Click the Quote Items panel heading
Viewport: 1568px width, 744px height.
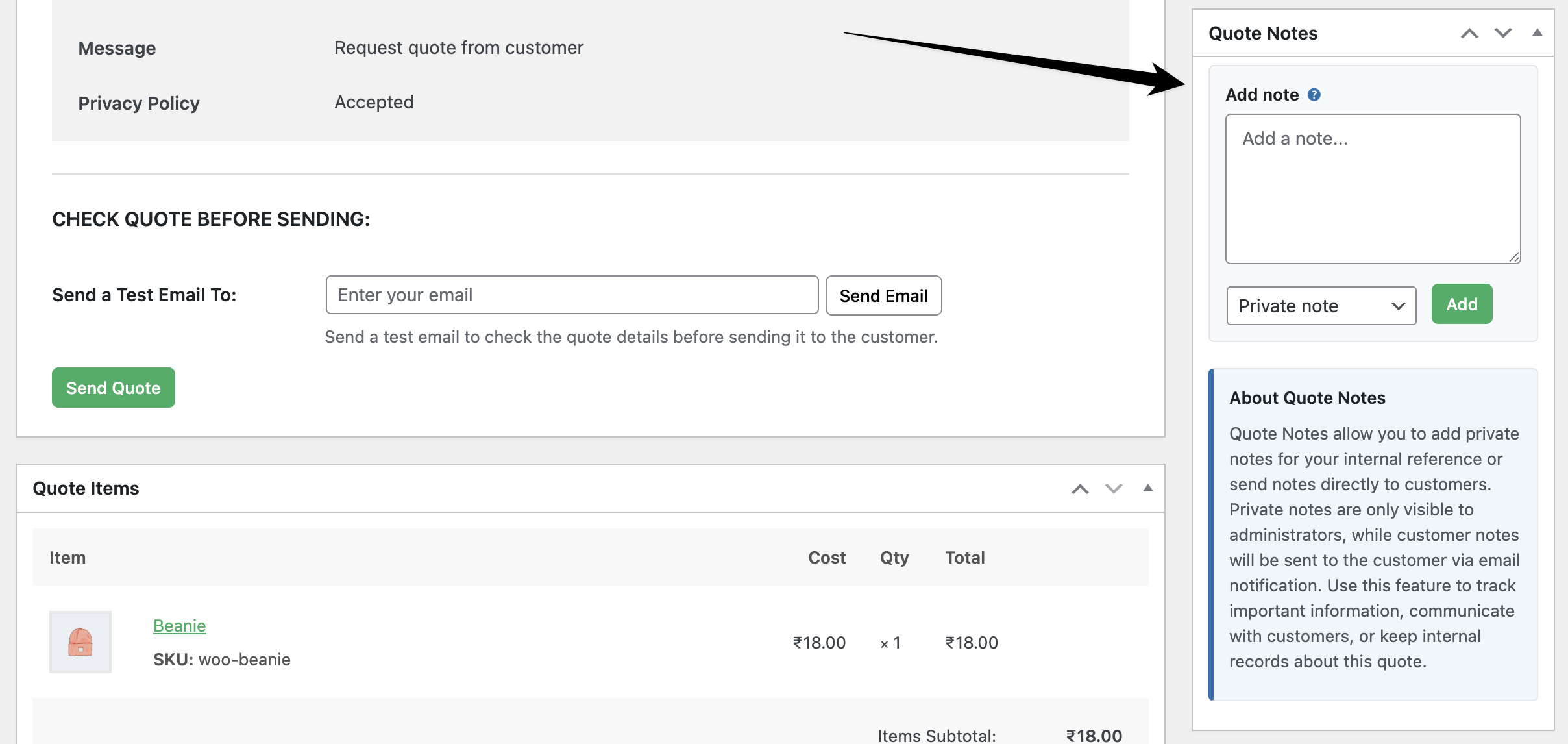(86, 488)
